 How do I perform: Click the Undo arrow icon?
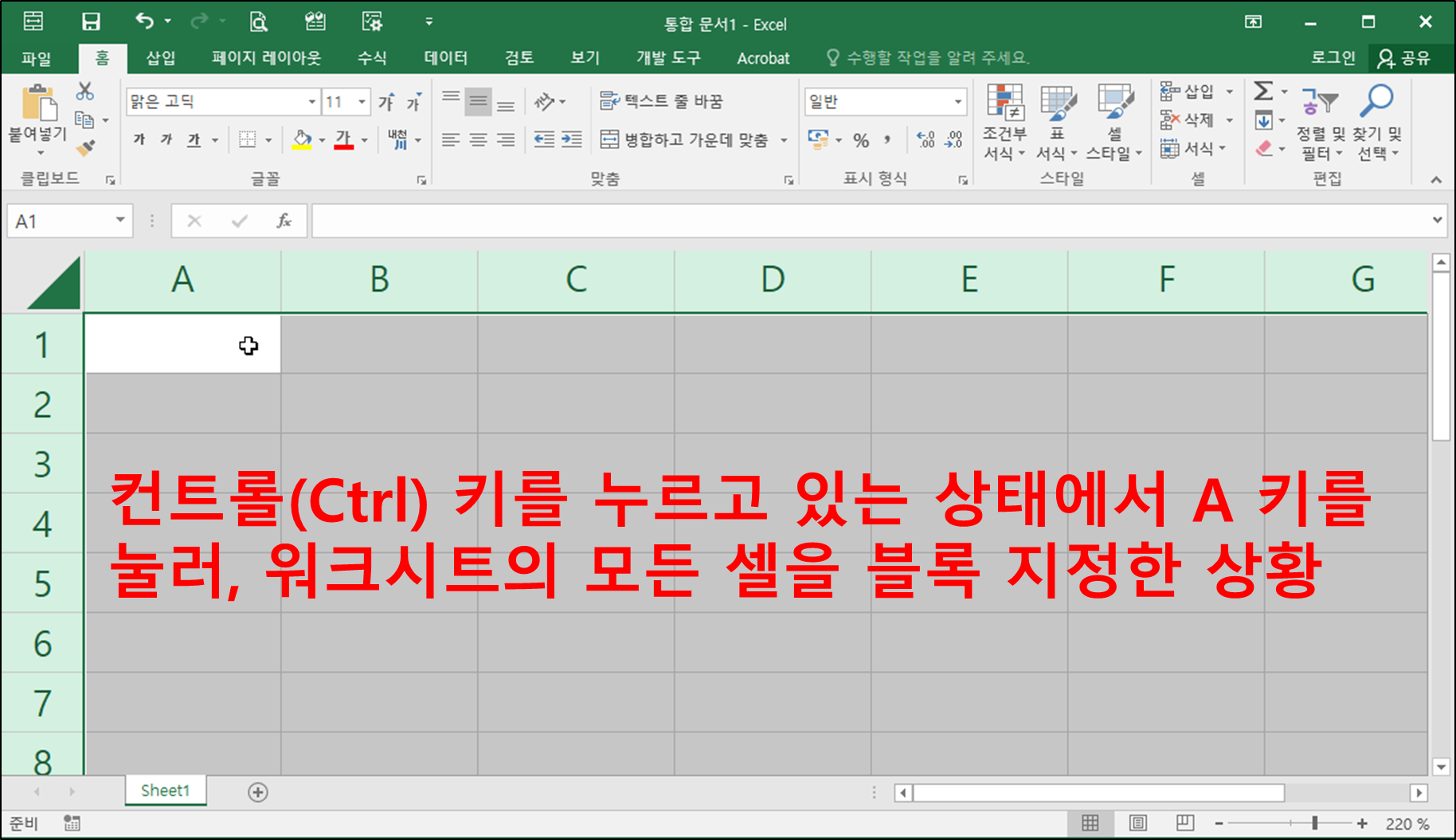tap(144, 21)
